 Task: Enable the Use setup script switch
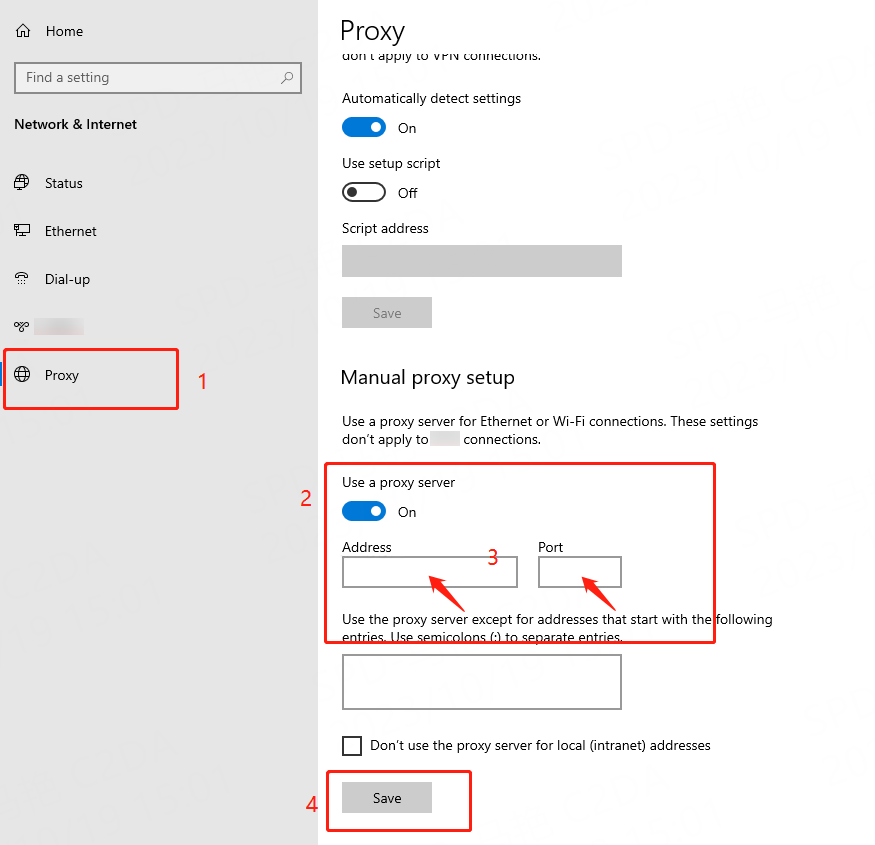pos(364,192)
